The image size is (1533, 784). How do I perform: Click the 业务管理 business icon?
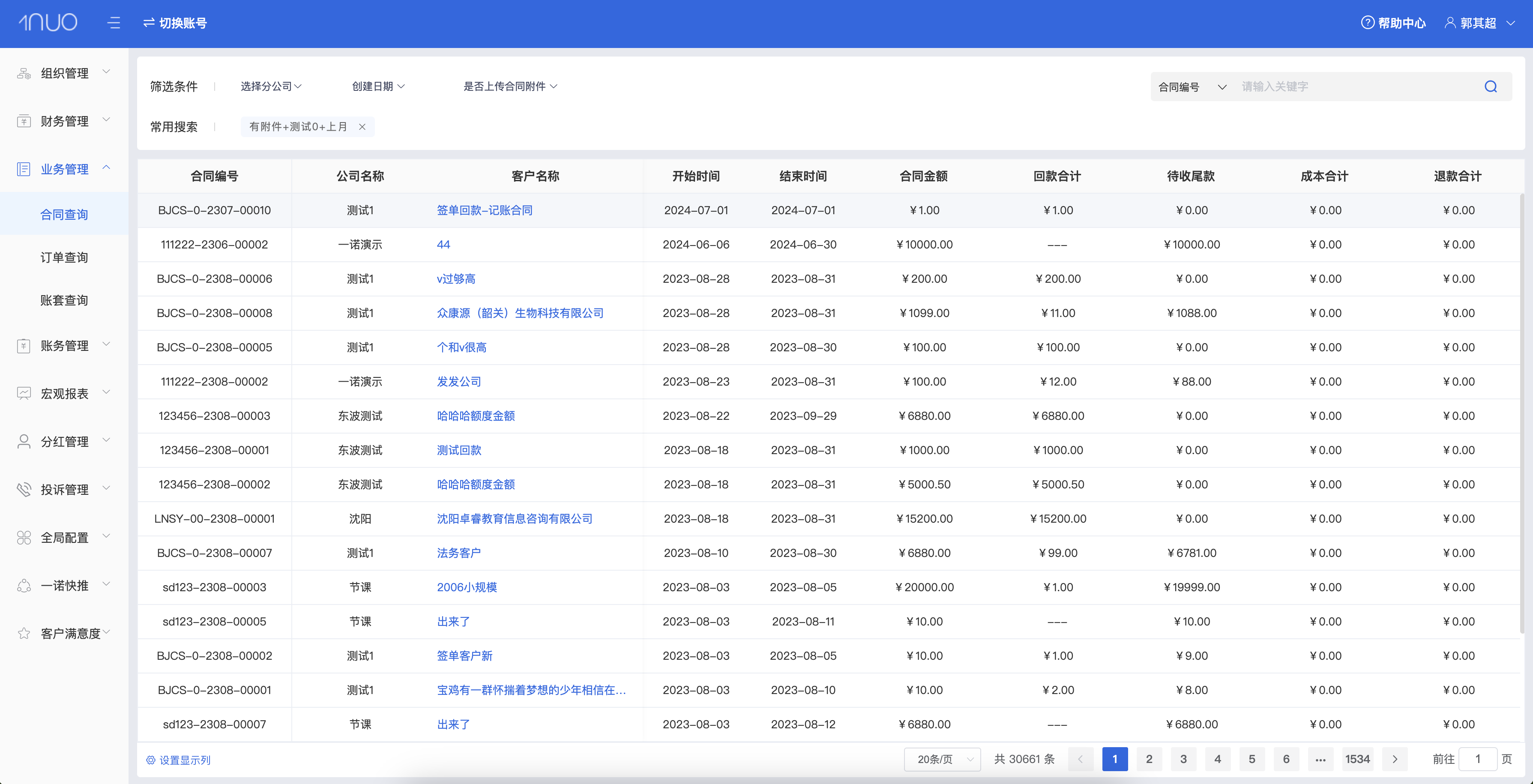click(24, 169)
